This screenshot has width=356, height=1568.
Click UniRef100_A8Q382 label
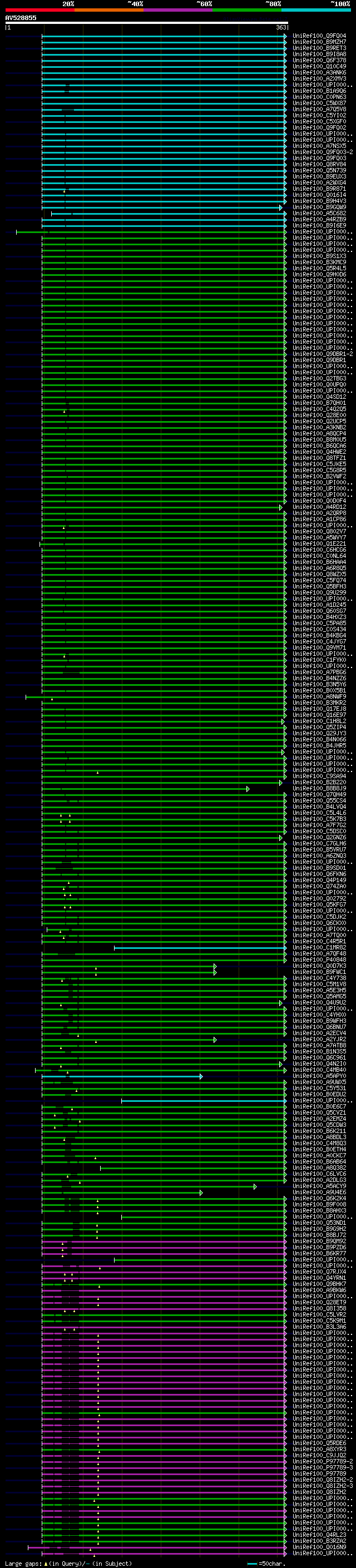[x=319, y=1168]
